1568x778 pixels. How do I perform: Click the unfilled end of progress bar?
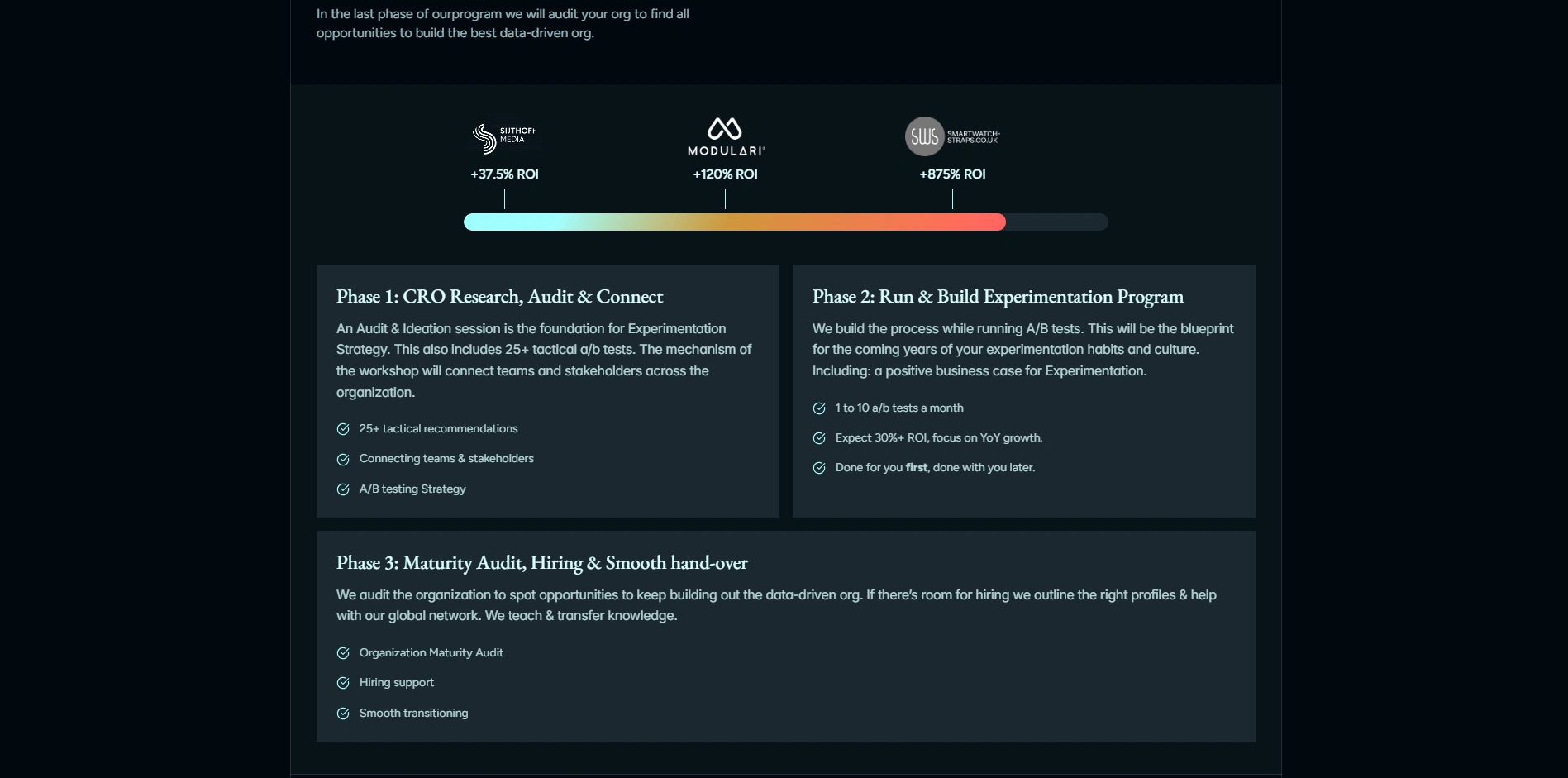[1056, 222]
